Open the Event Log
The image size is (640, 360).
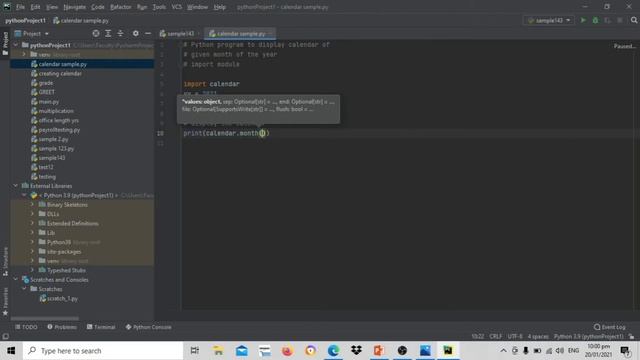coord(610,327)
